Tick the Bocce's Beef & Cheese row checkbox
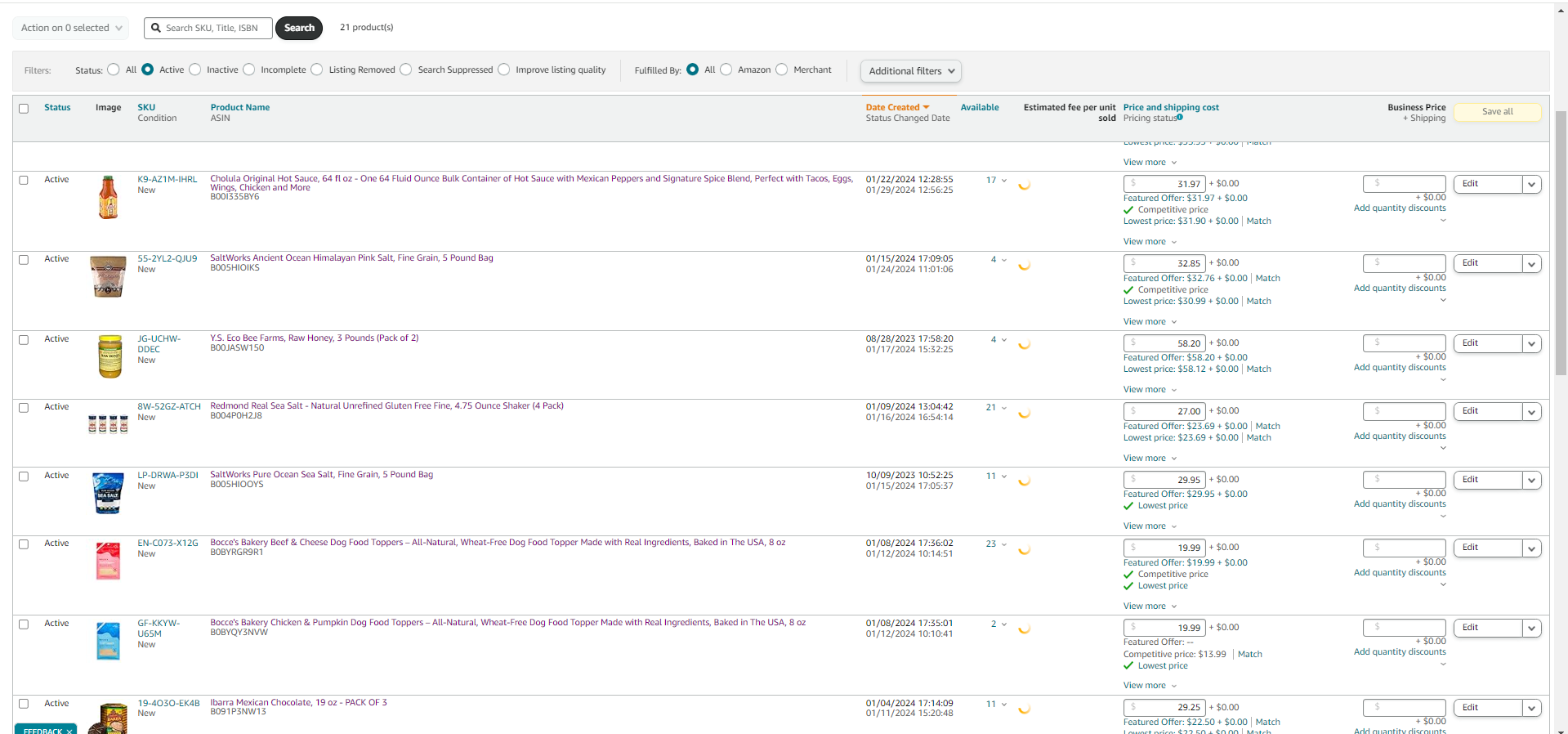The width and height of the screenshot is (1568, 734). [x=24, y=544]
